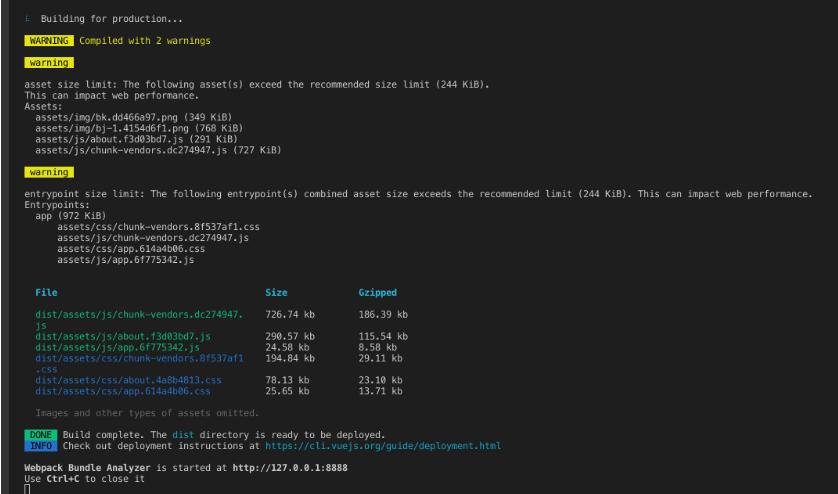The image size is (838, 494).
Task: Click the warning label above entrypoint size limit
Action: tap(48, 171)
